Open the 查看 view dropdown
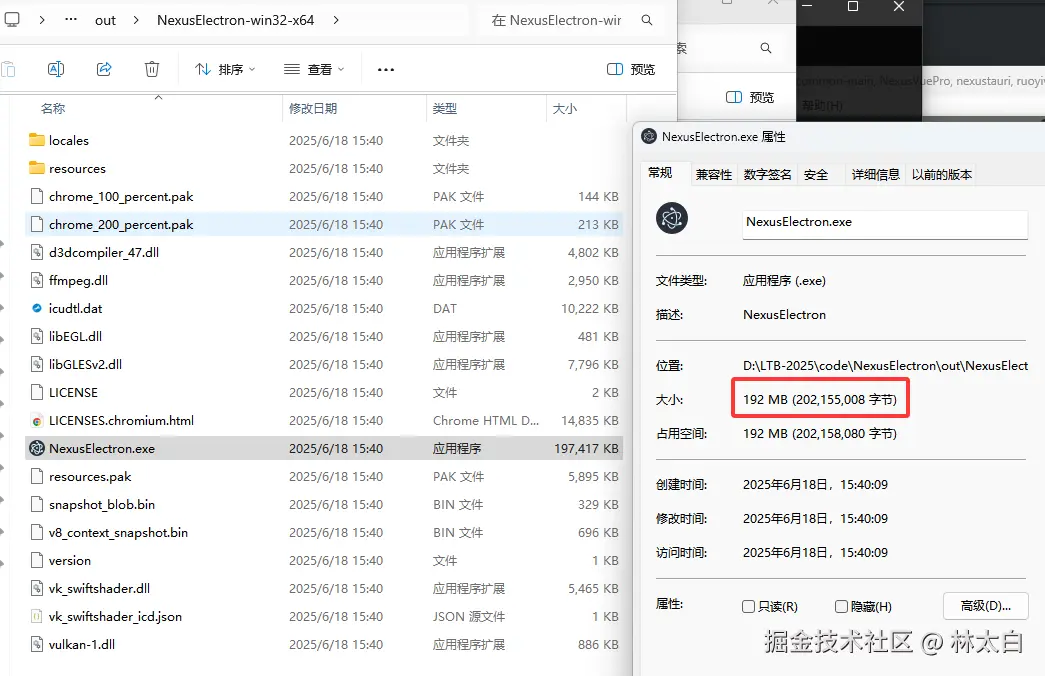The width and height of the screenshot is (1045, 676). point(315,69)
